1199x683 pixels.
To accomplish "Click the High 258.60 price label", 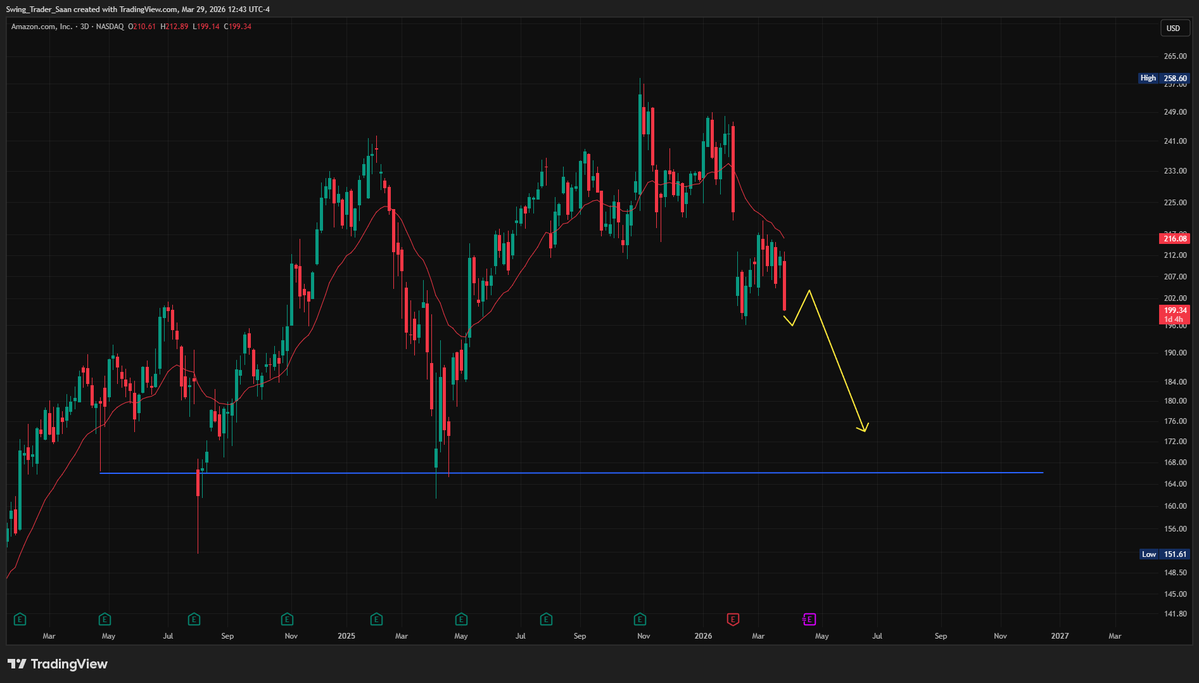I will pos(1164,78).
